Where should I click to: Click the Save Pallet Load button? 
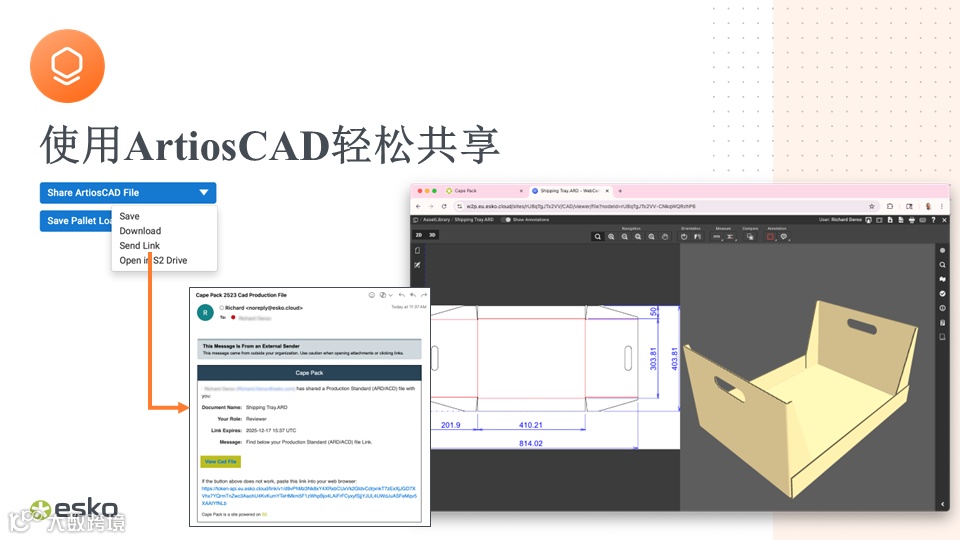(77, 220)
